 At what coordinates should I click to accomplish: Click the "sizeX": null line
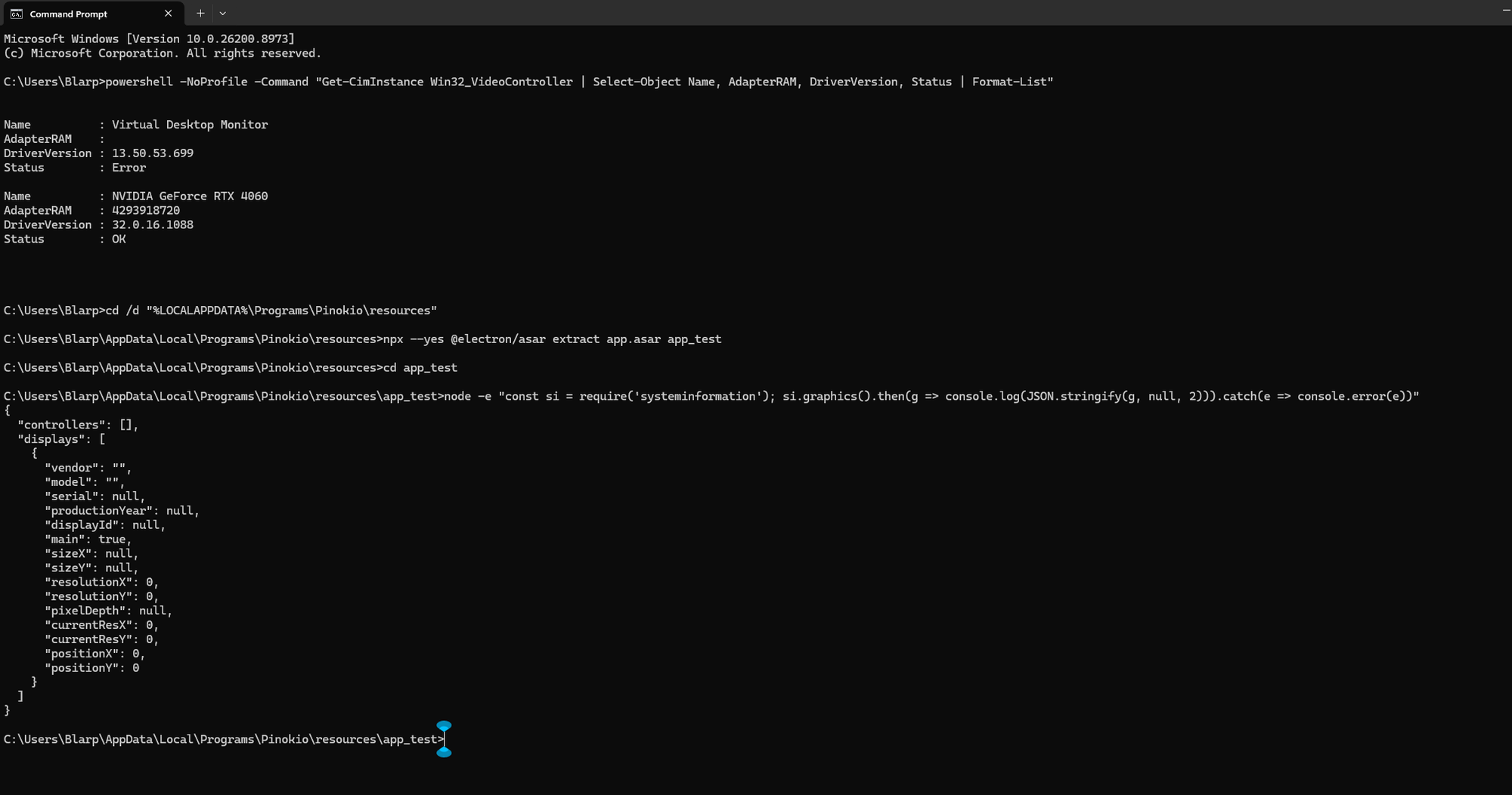point(91,554)
